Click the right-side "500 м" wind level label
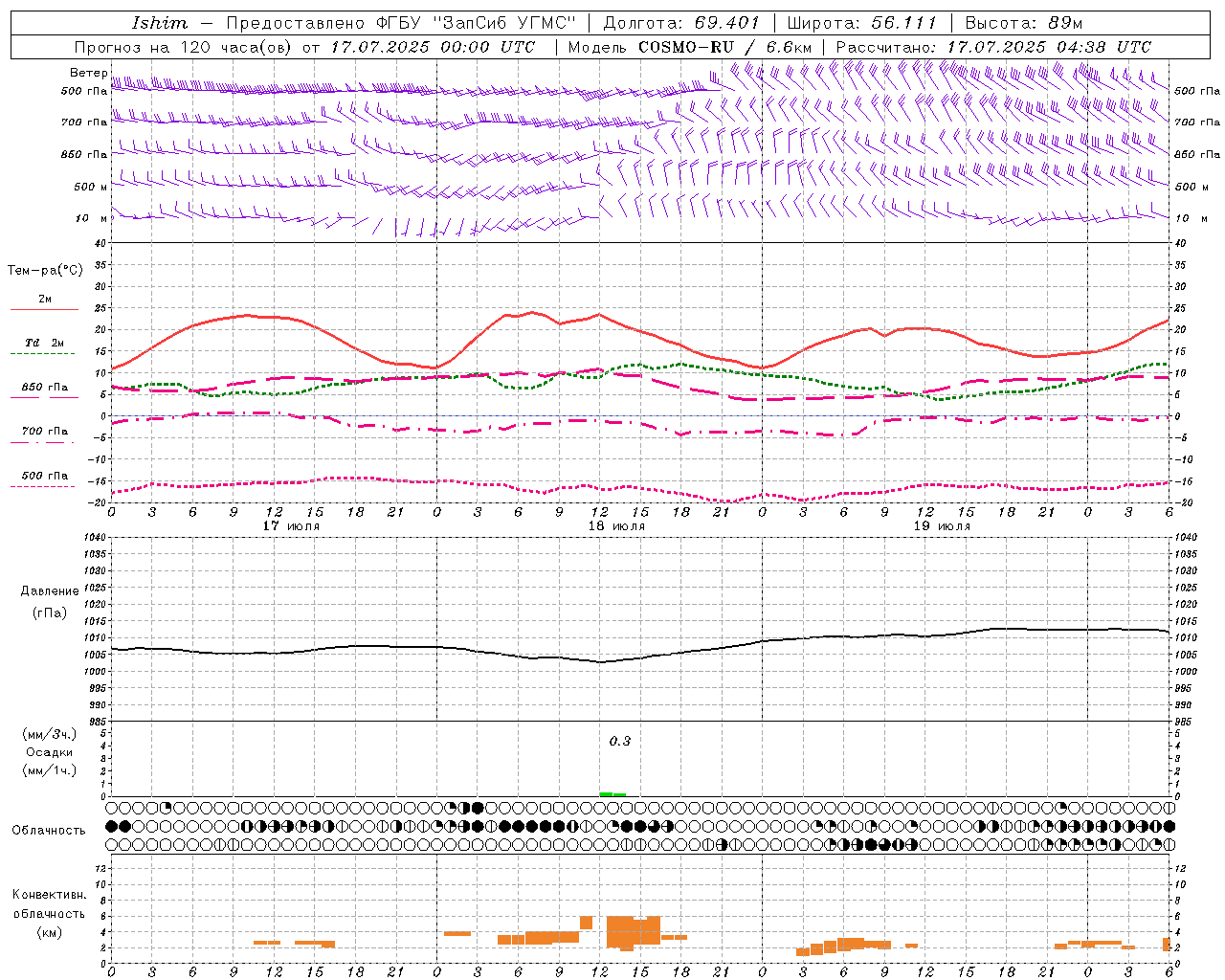Image resolution: width=1225 pixels, height=980 pixels. click(1192, 187)
